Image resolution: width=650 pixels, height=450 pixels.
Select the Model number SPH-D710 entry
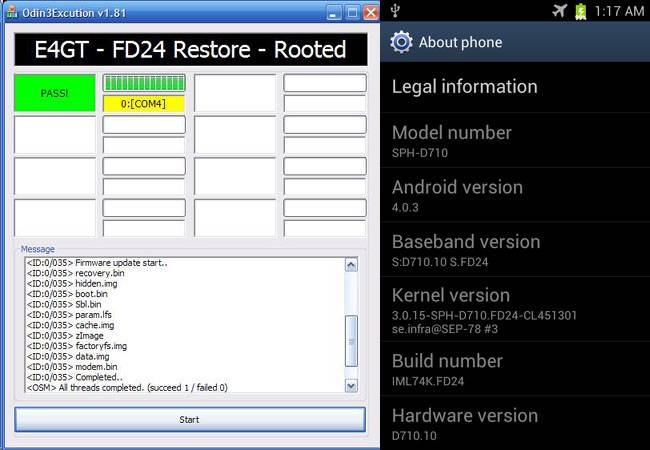pyautogui.click(x=515, y=140)
